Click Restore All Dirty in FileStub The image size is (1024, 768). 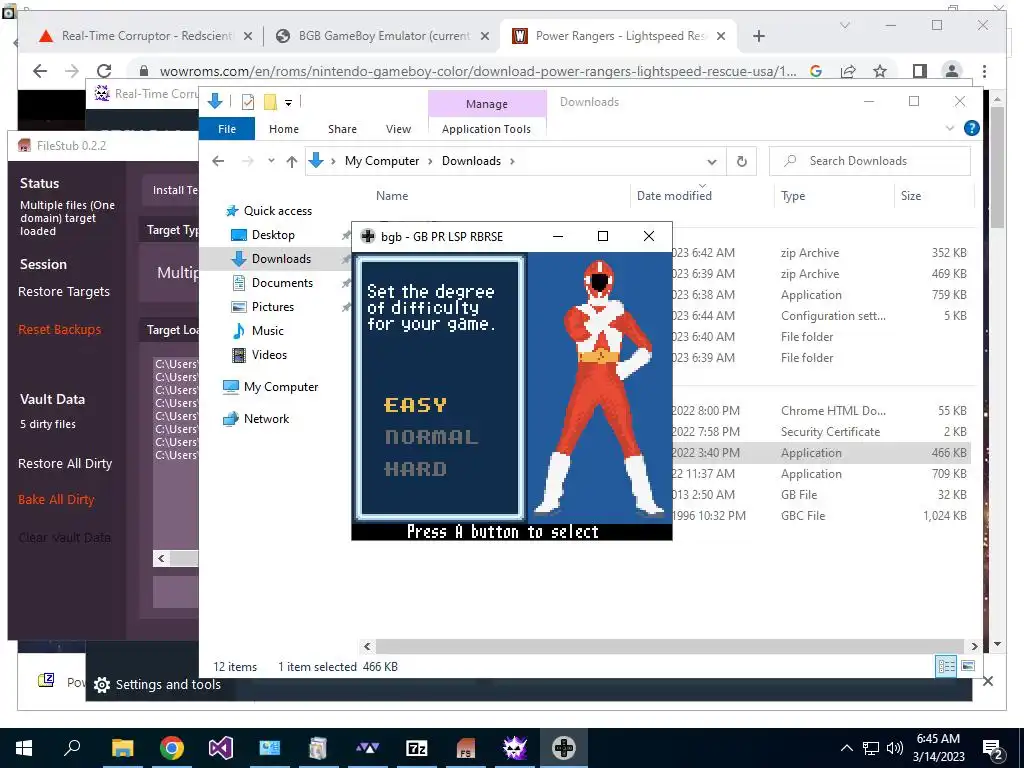click(x=65, y=463)
